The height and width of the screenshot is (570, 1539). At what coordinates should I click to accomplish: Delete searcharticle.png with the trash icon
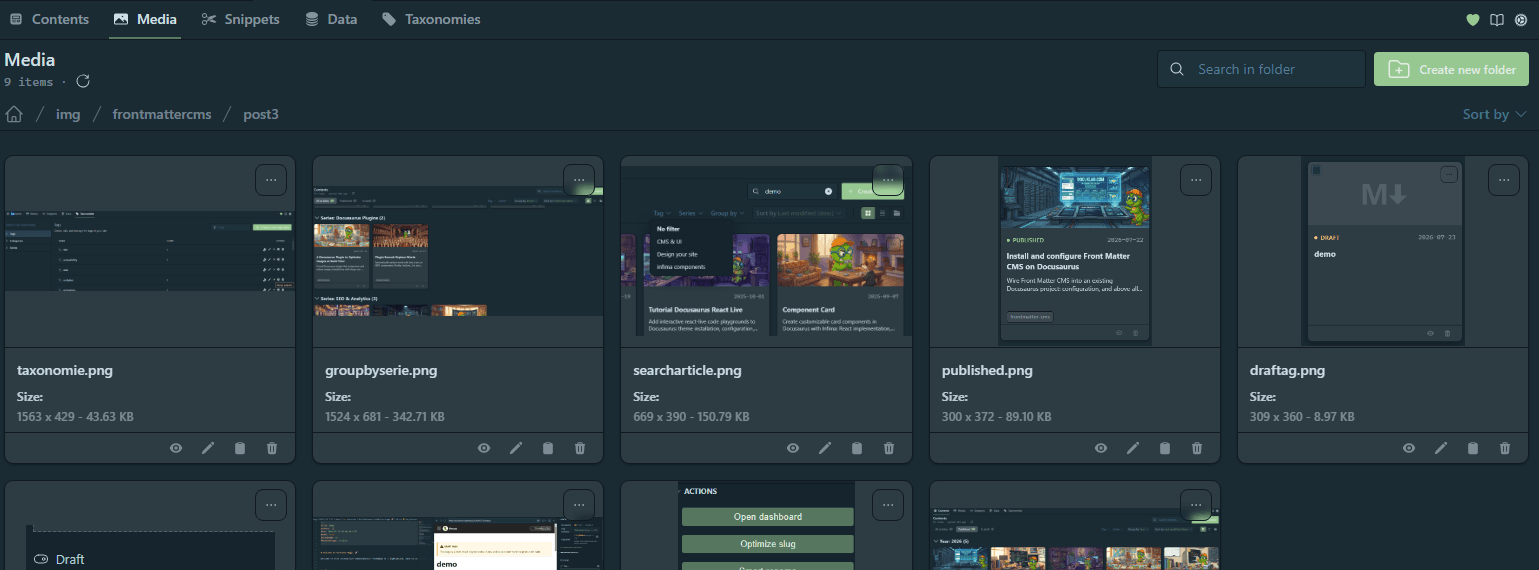tap(888, 448)
